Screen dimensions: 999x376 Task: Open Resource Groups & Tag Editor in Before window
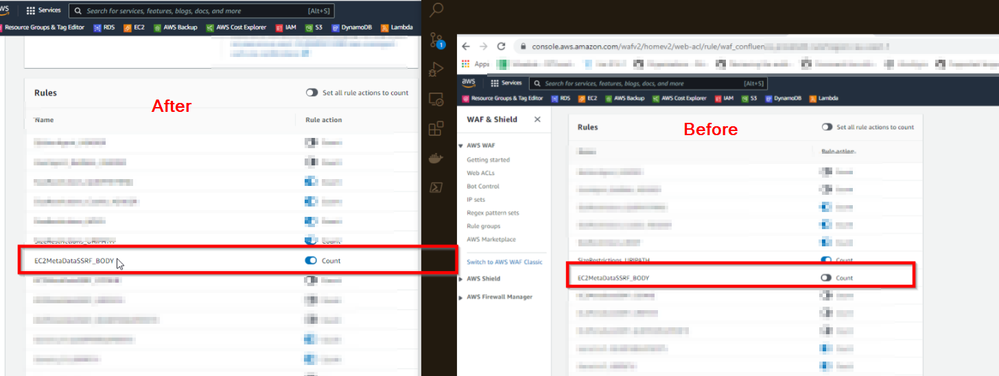(503, 98)
